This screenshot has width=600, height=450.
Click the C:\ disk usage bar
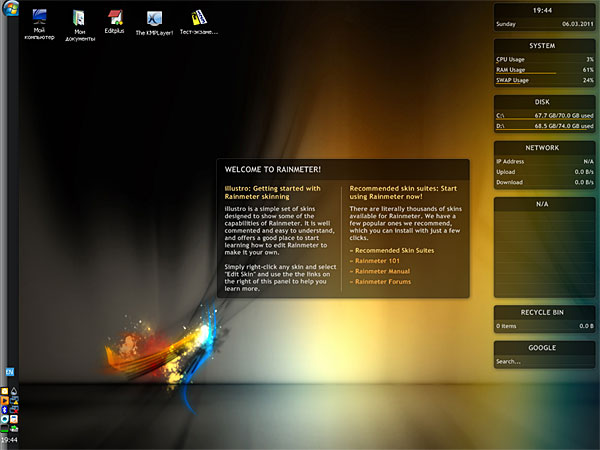[x=543, y=119]
